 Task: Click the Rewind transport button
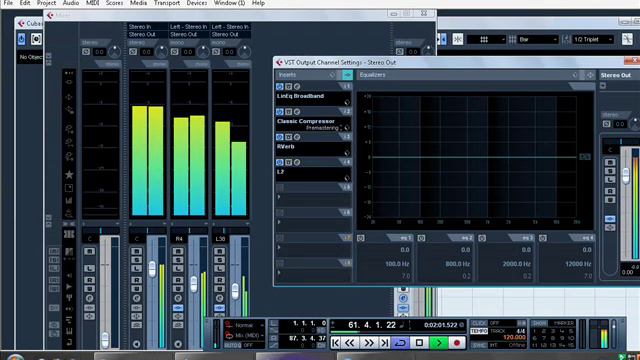pyautogui.click(x=350, y=343)
